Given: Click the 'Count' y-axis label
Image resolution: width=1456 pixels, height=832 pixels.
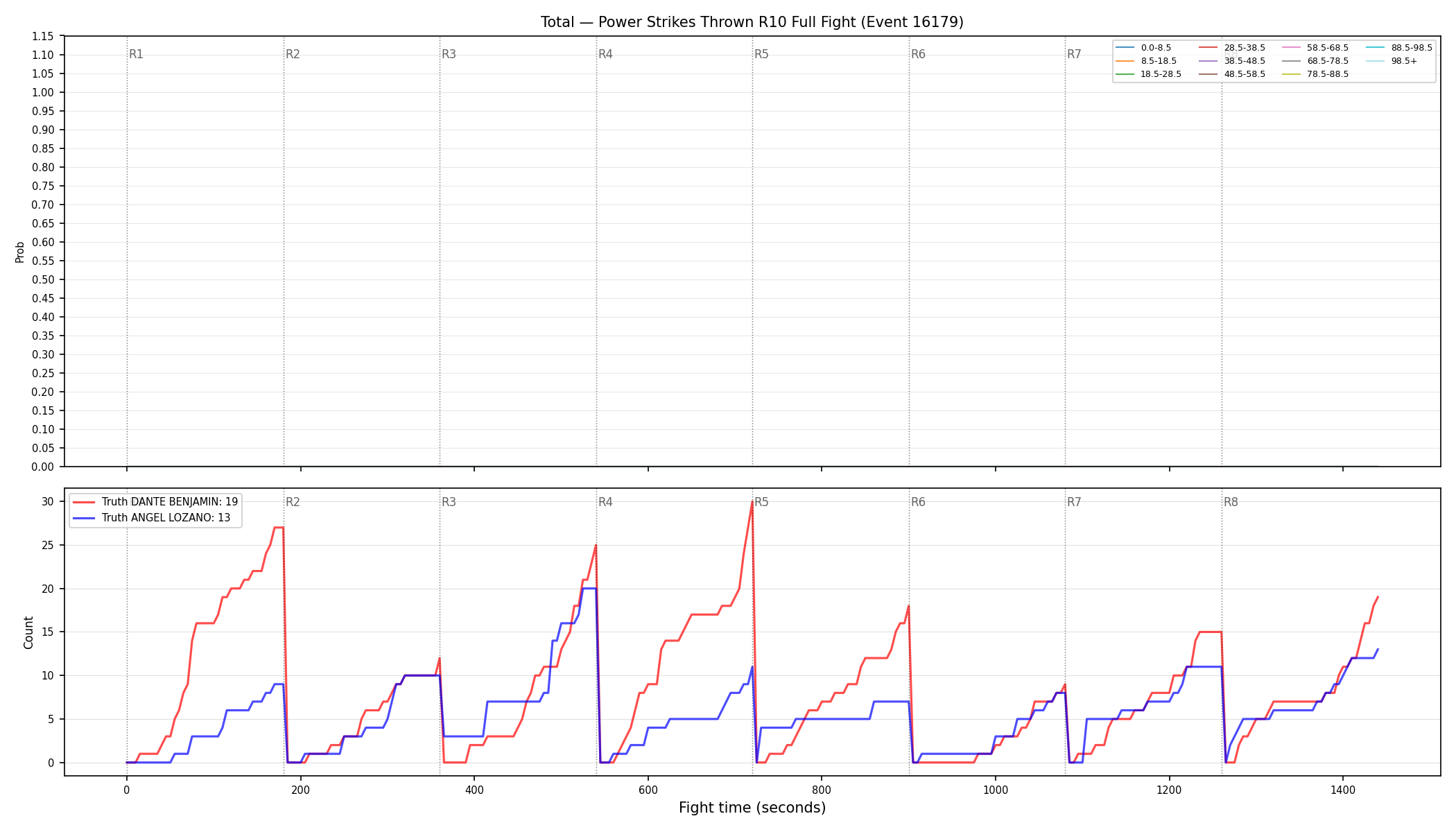Looking at the screenshot, I should pos(28,632).
